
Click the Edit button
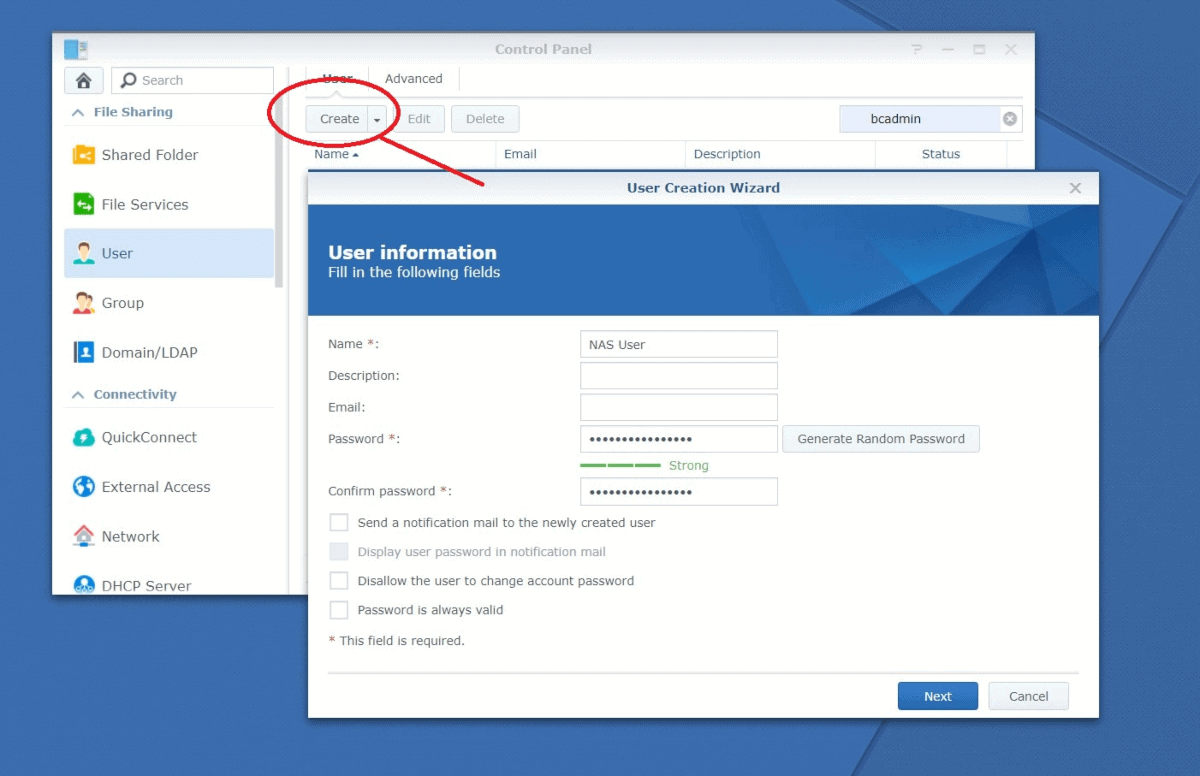click(419, 119)
